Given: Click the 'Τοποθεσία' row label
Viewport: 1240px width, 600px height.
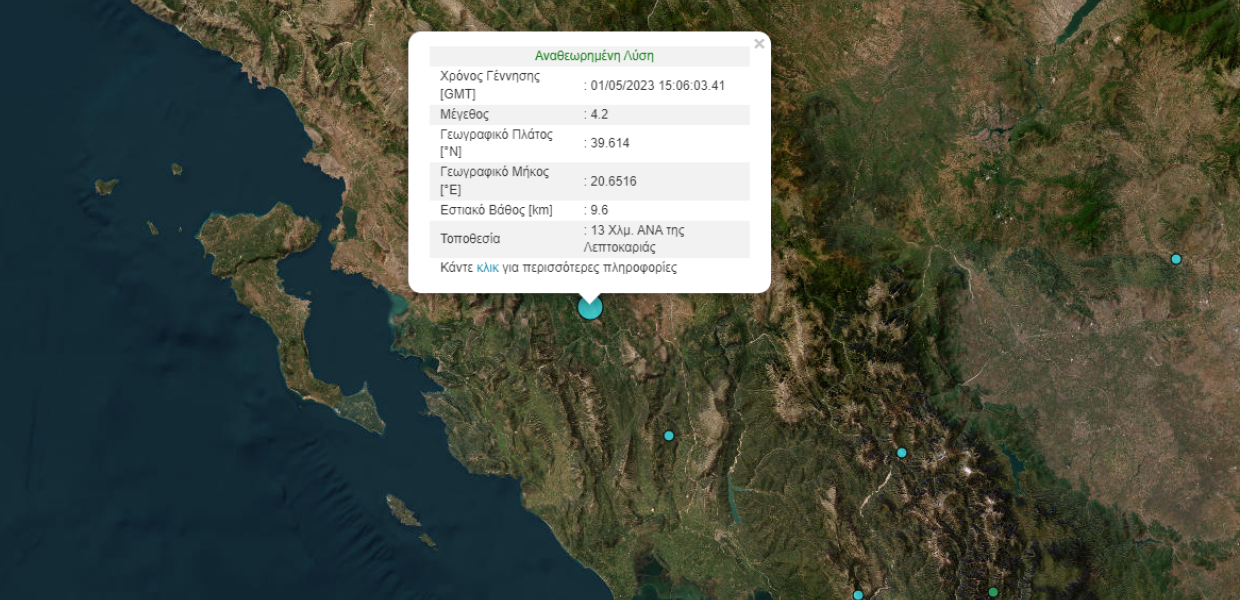Looking at the screenshot, I should point(470,239).
